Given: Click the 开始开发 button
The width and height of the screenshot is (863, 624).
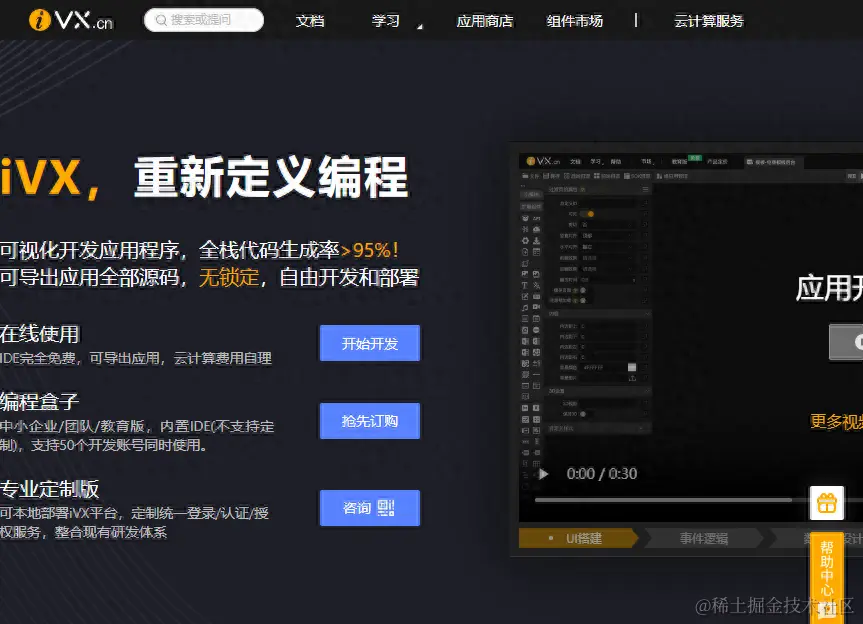Looking at the screenshot, I should (370, 343).
